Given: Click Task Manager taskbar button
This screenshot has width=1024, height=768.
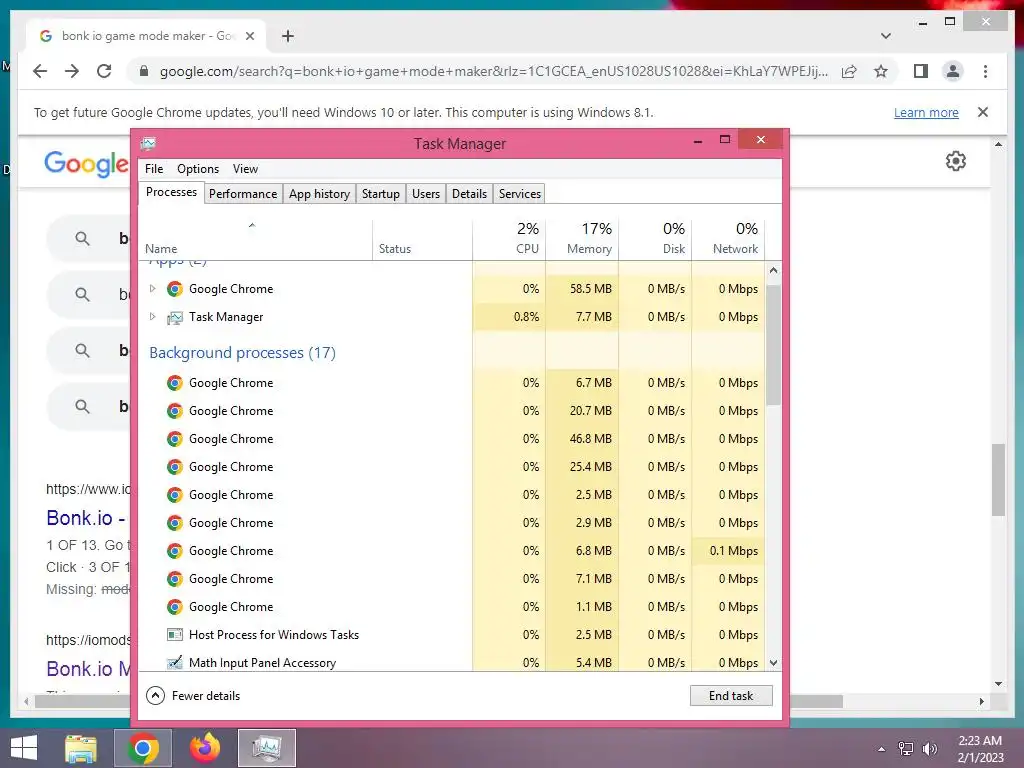Looking at the screenshot, I should 266,748.
